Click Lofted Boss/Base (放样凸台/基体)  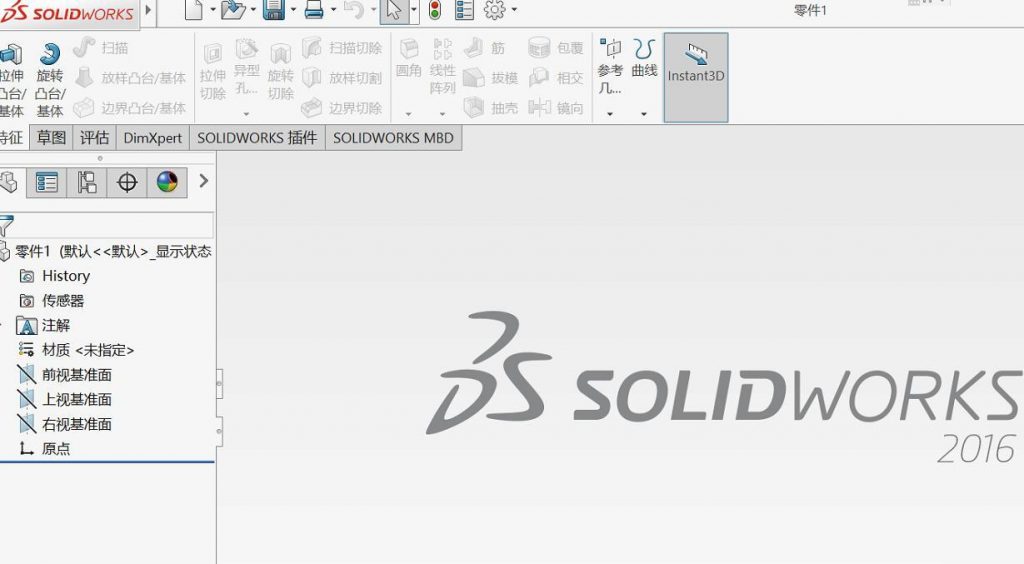click(x=130, y=78)
